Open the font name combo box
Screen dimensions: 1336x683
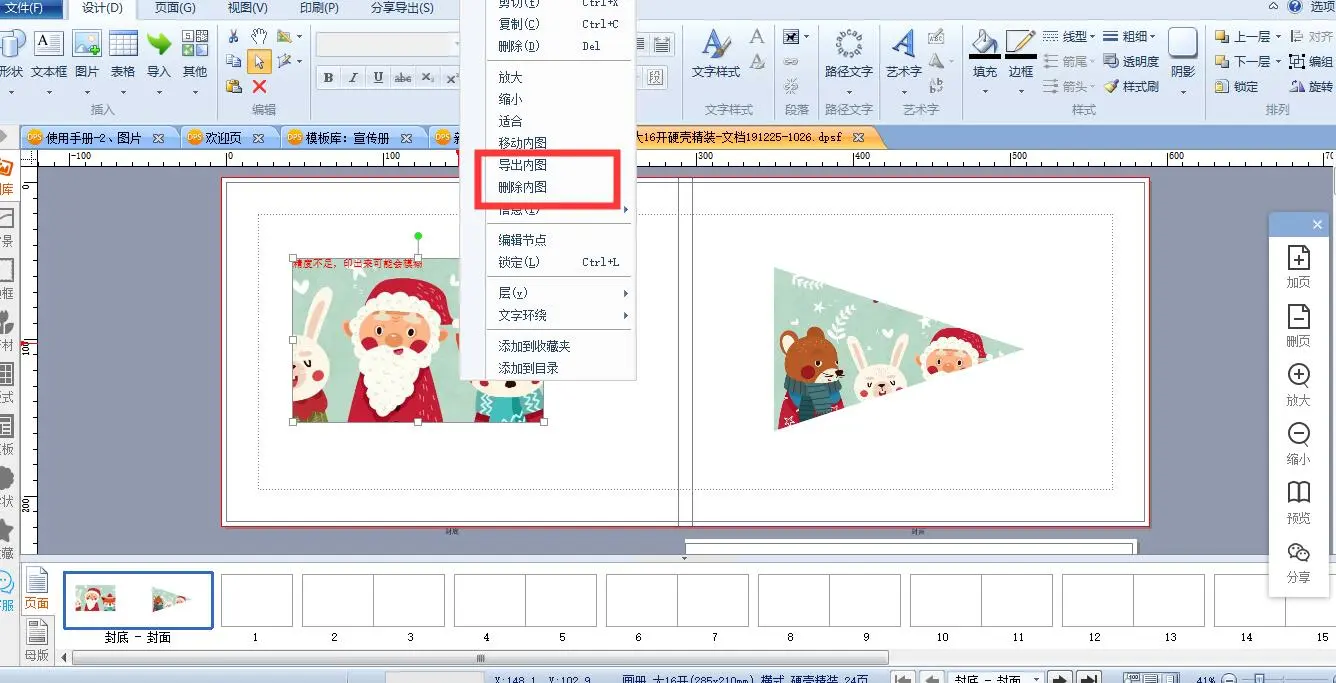[390, 45]
